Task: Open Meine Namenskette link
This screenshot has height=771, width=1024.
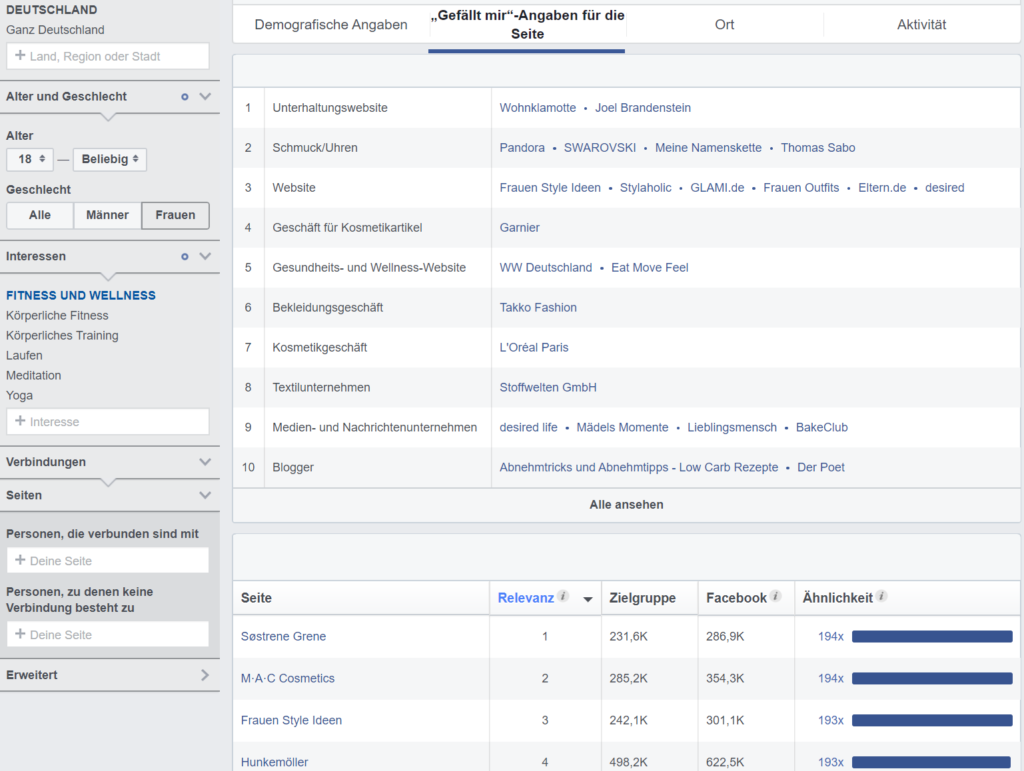Action: click(708, 148)
